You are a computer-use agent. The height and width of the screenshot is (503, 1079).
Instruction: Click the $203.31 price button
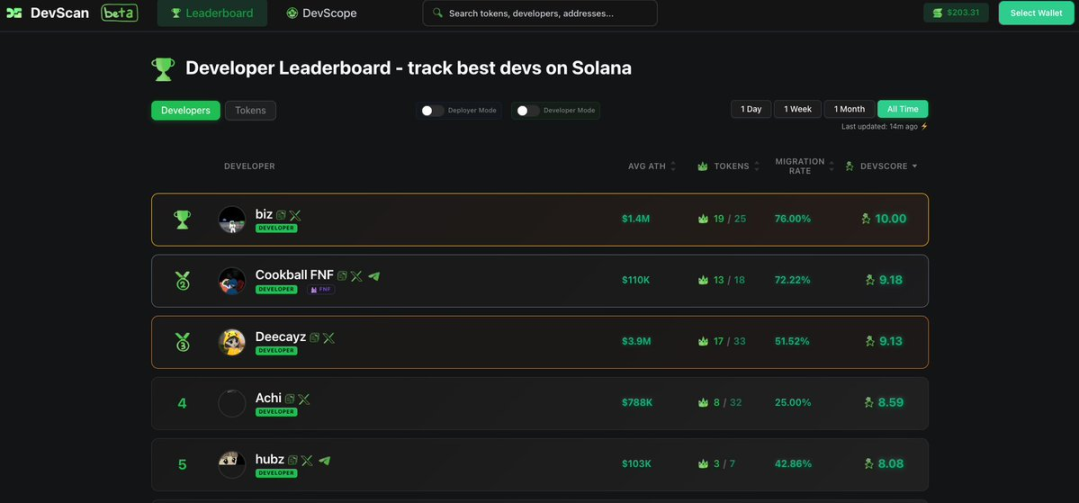(956, 13)
